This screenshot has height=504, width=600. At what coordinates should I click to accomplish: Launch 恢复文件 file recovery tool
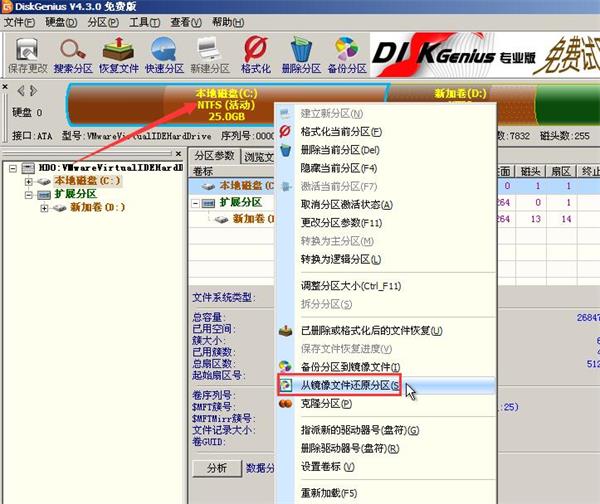click(119, 55)
